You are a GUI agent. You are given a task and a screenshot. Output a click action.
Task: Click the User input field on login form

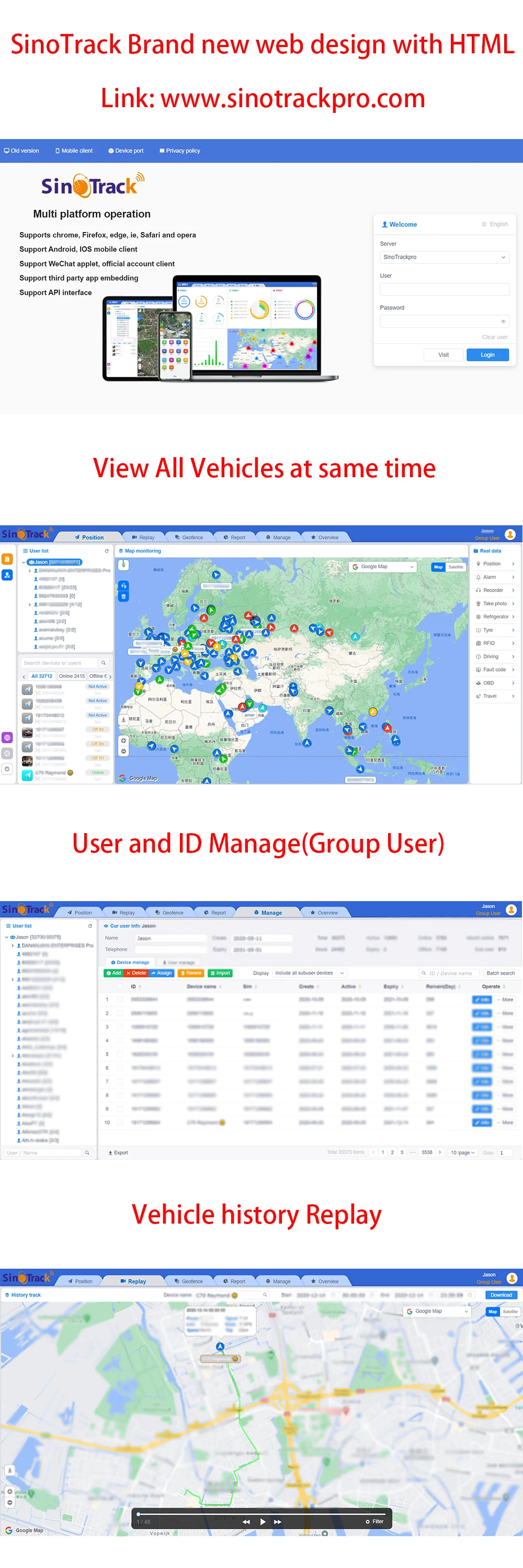444,290
